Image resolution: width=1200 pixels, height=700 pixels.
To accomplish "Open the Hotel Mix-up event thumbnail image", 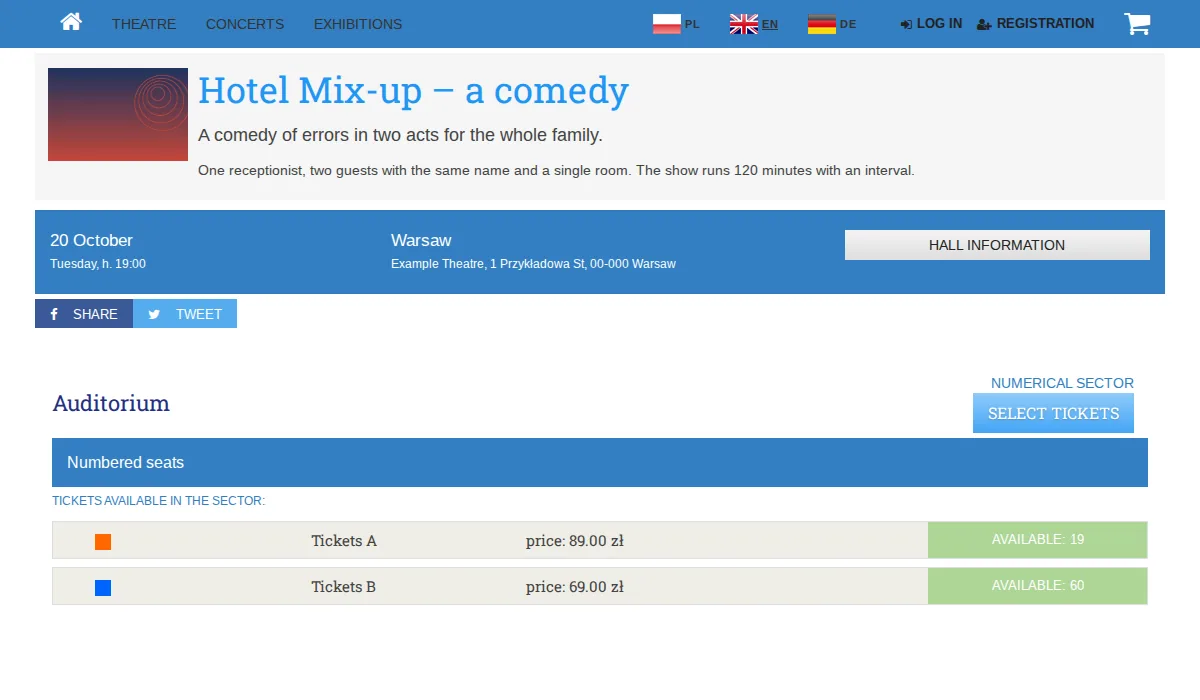I will pos(118,114).
